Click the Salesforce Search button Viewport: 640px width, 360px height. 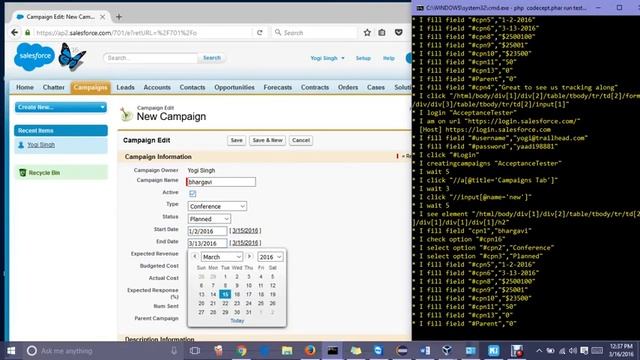pos(212,58)
